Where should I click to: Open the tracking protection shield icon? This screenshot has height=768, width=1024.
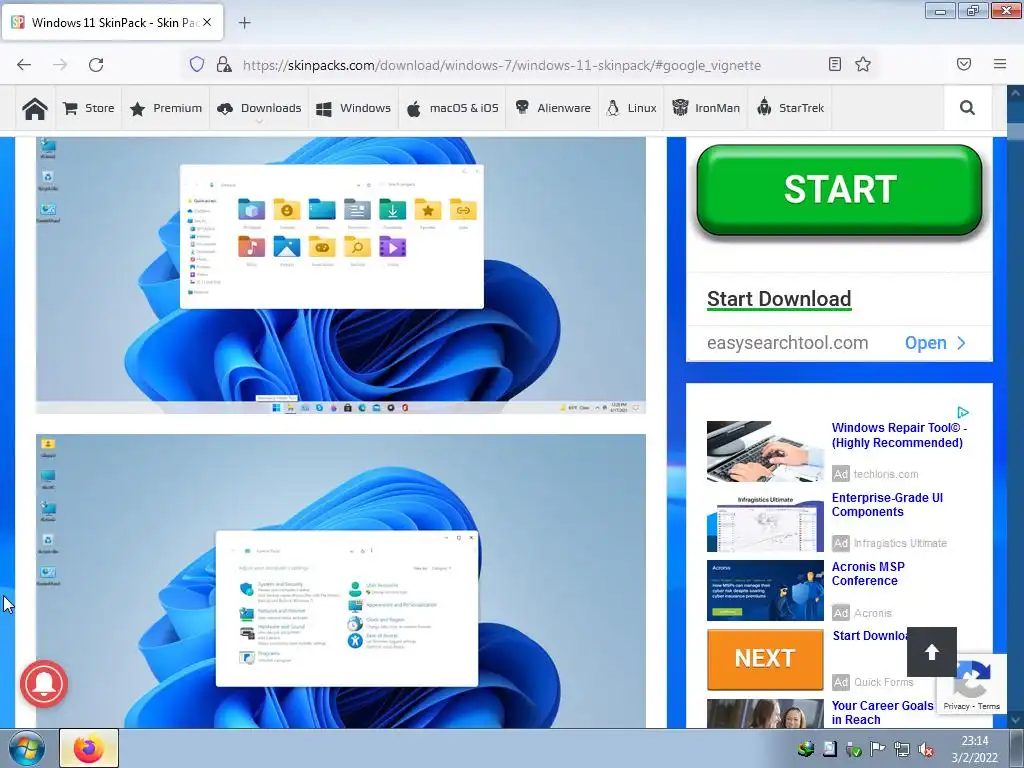[197, 64]
